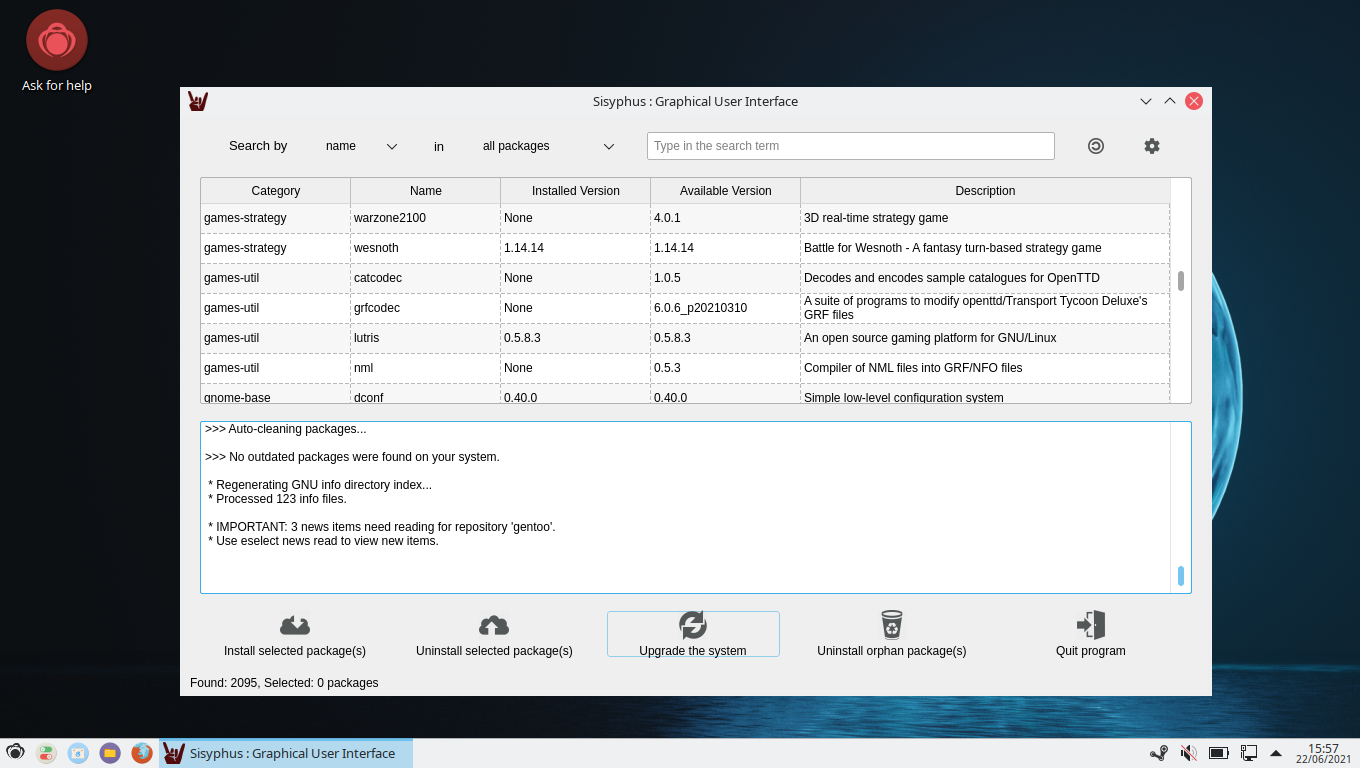Click Quit program button
The height and width of the screenshot is (768, 1360).
1091,634
